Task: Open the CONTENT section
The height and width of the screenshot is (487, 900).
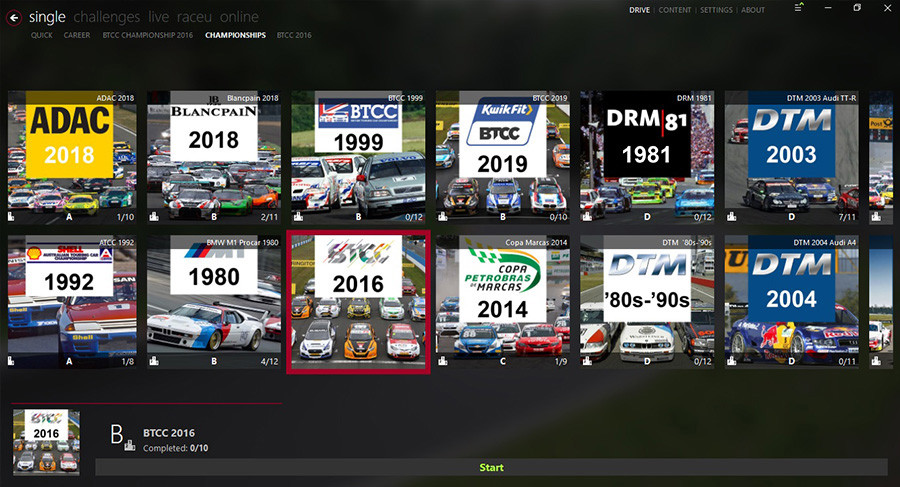Action: pos(674,10)
